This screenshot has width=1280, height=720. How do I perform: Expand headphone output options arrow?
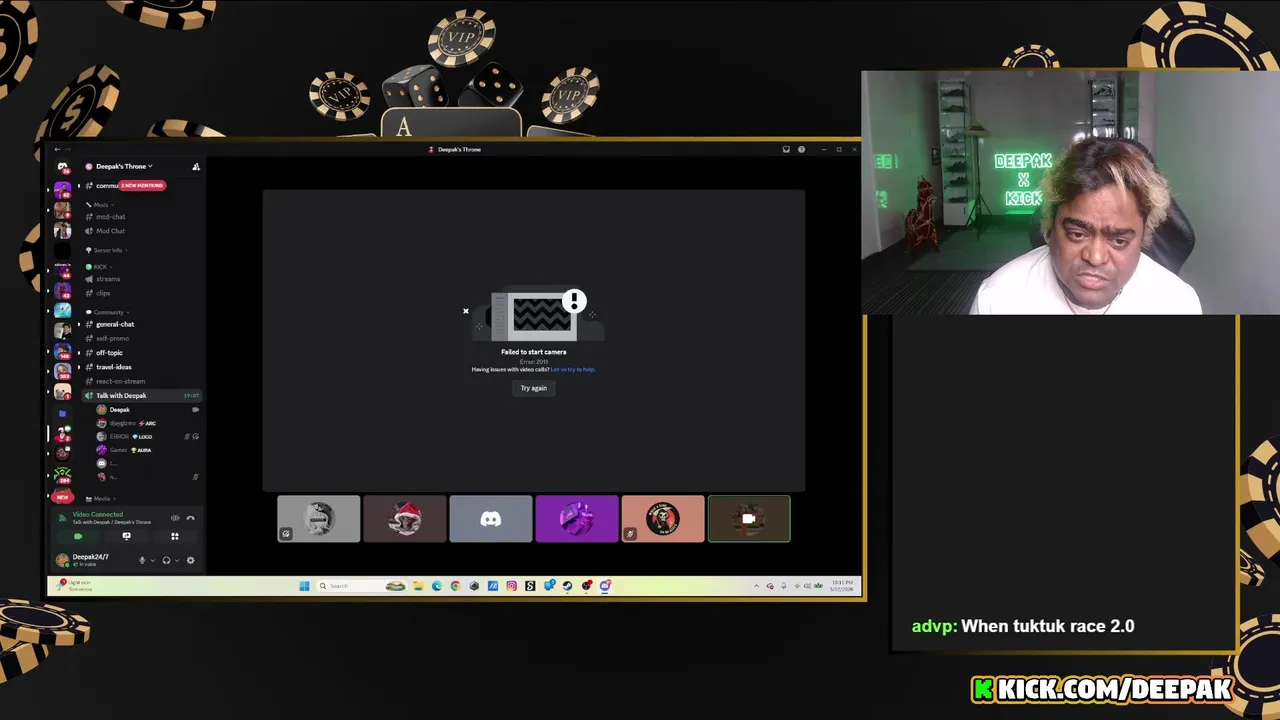[176, 560]
